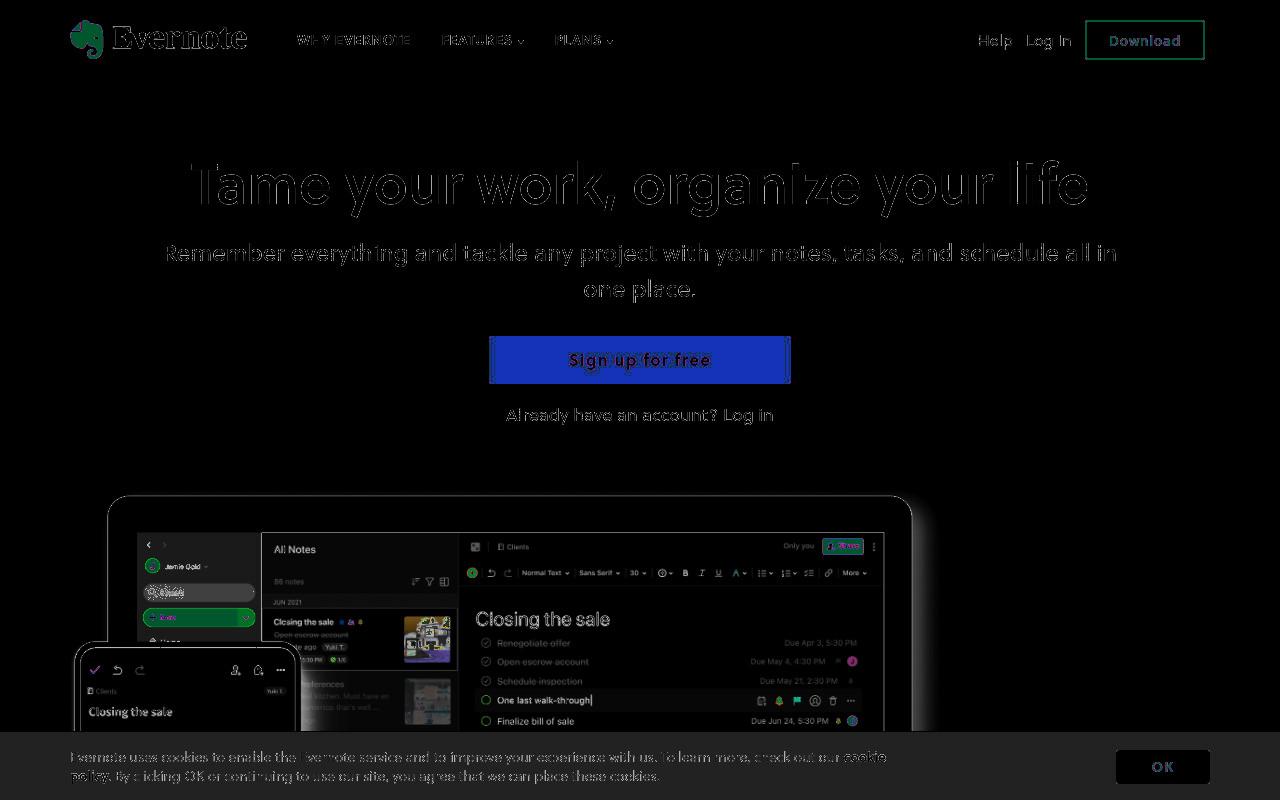The image size is (1280, 800).
Task: Click the checklist icon in editor toolbar
Action: (809, 573)
